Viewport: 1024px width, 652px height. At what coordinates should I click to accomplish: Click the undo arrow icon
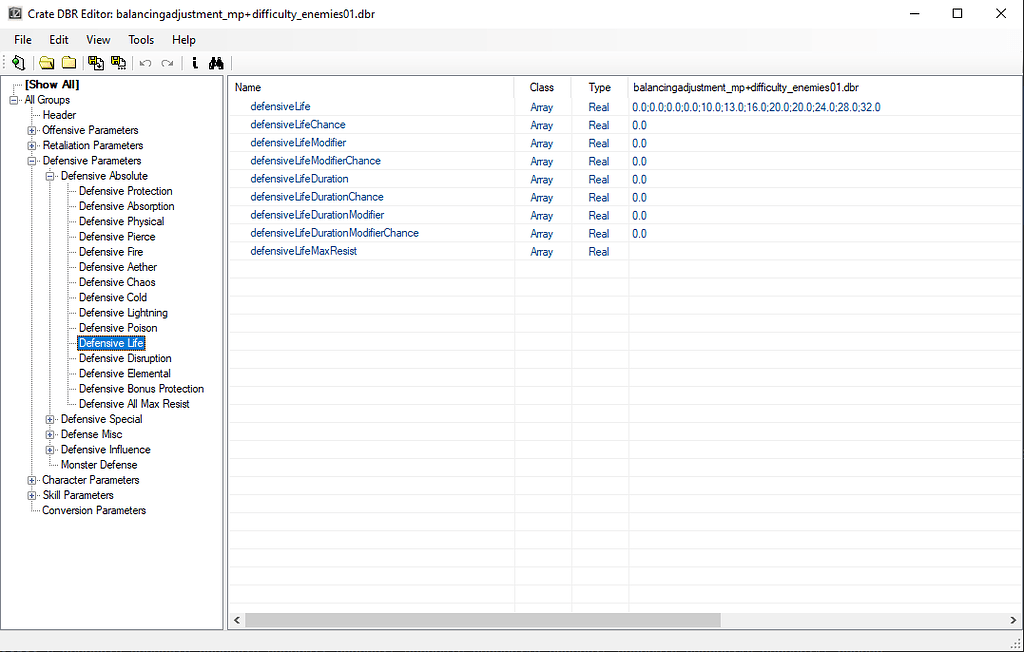tap(146, 63)
